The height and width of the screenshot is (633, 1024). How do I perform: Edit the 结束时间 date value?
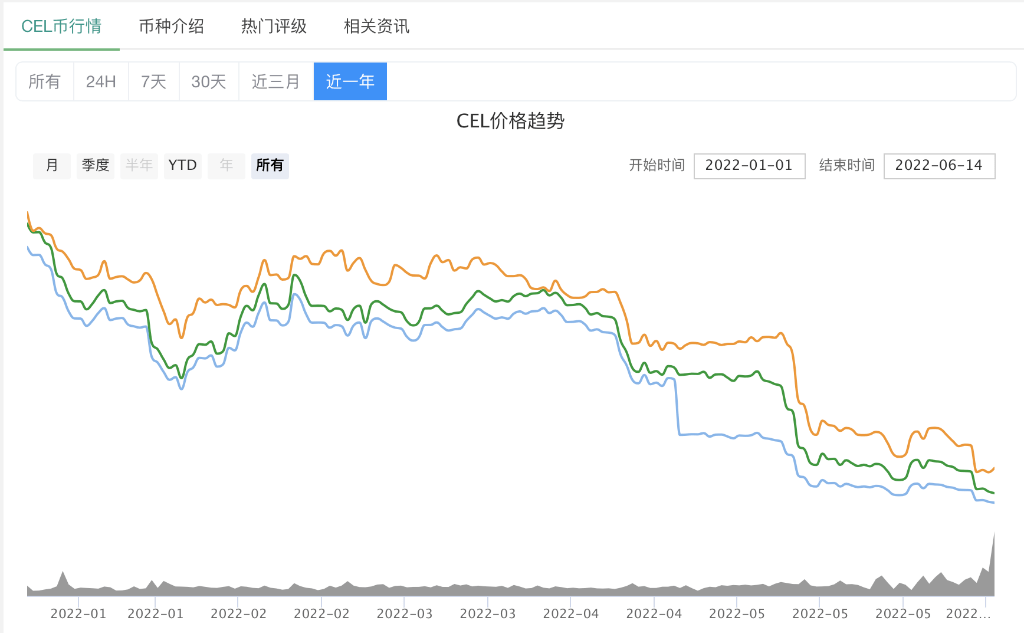click(939, 165)
